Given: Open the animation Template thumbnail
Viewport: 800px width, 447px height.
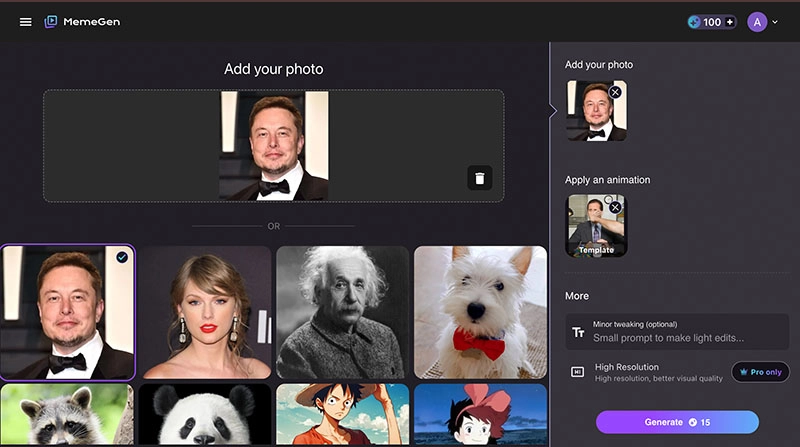Looking at the screenshot, I should coord(596,225).
